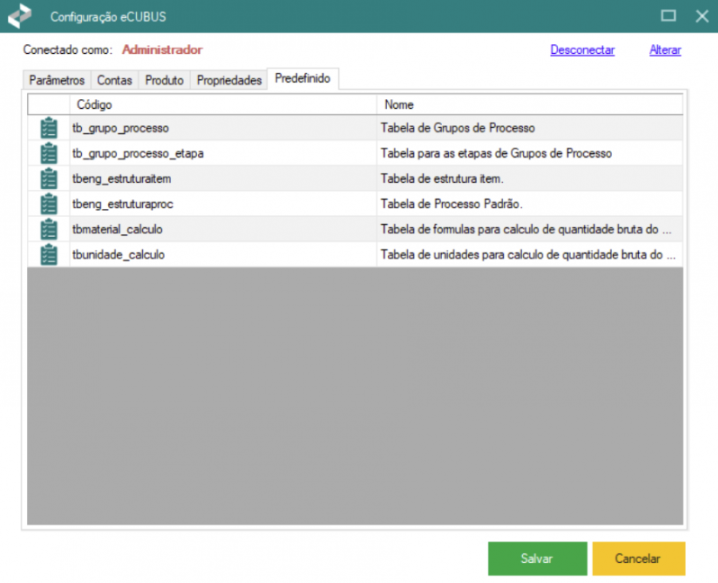Select the 'Tabela de Processo Padrão.' cell
Image resolution: width=718 pixels, height=583 pixels.
pos(529,204)
